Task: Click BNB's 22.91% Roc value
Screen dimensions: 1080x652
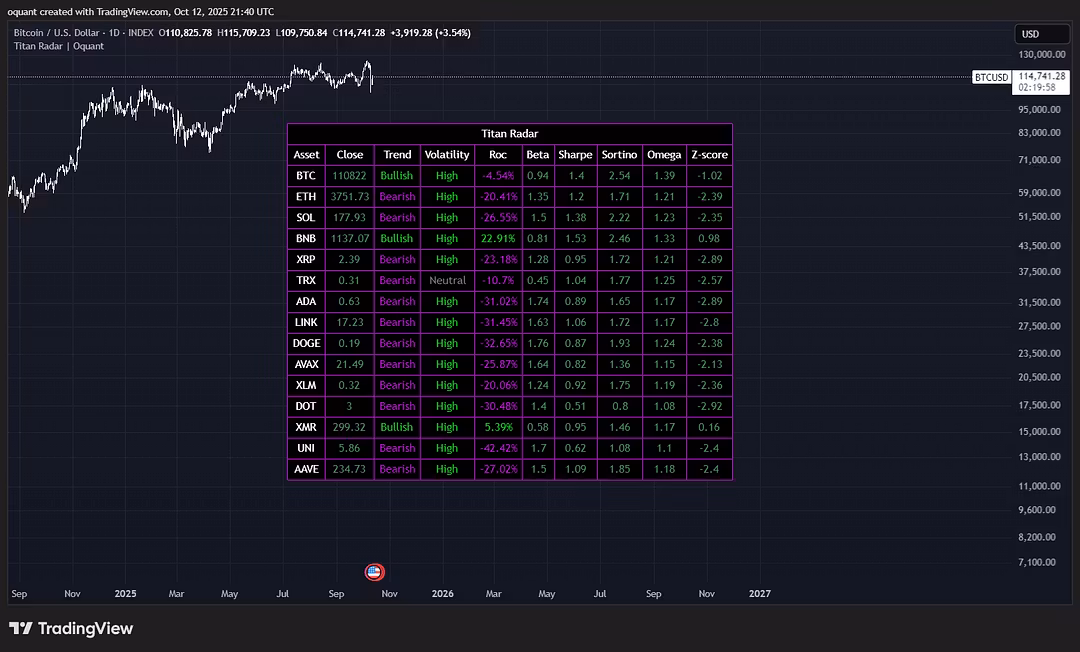Action: click(x=498, y=239)
